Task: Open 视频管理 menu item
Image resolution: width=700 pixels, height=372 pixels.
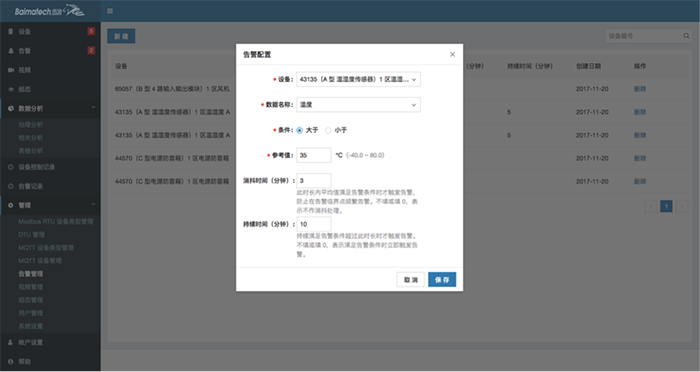Action: (31, 287)
